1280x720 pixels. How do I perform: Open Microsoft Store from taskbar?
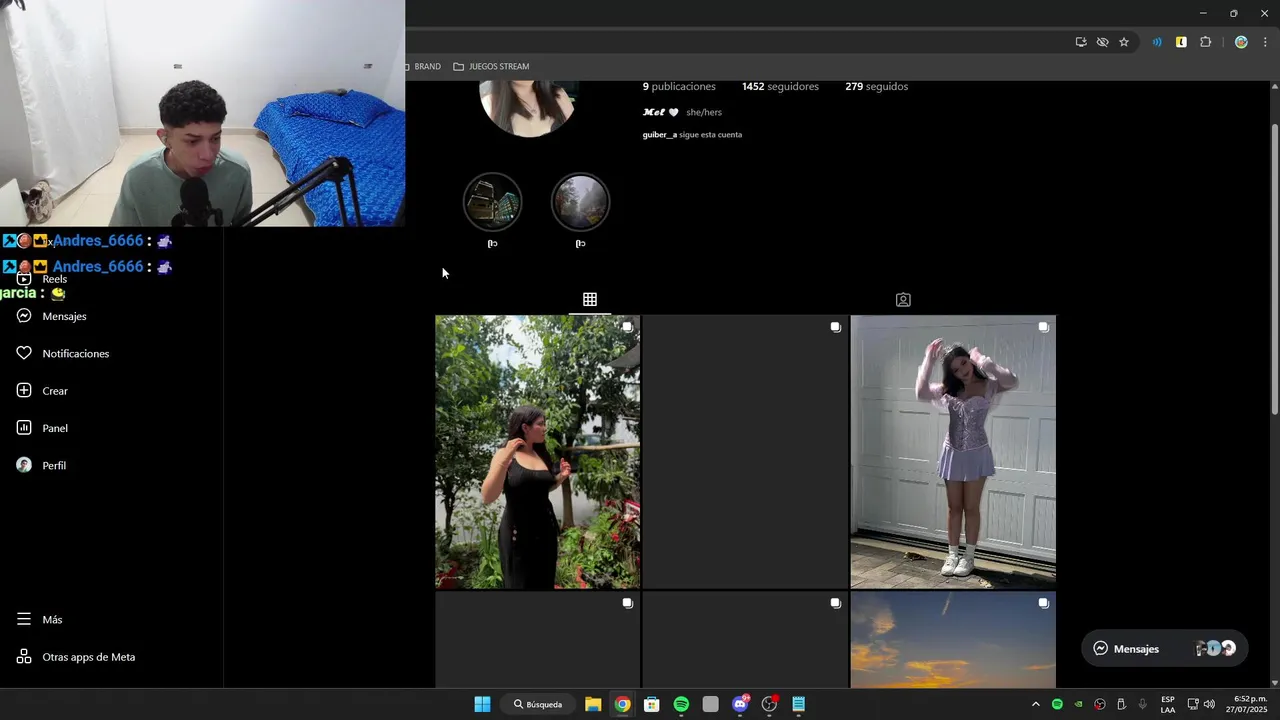(x=651, y=704)
